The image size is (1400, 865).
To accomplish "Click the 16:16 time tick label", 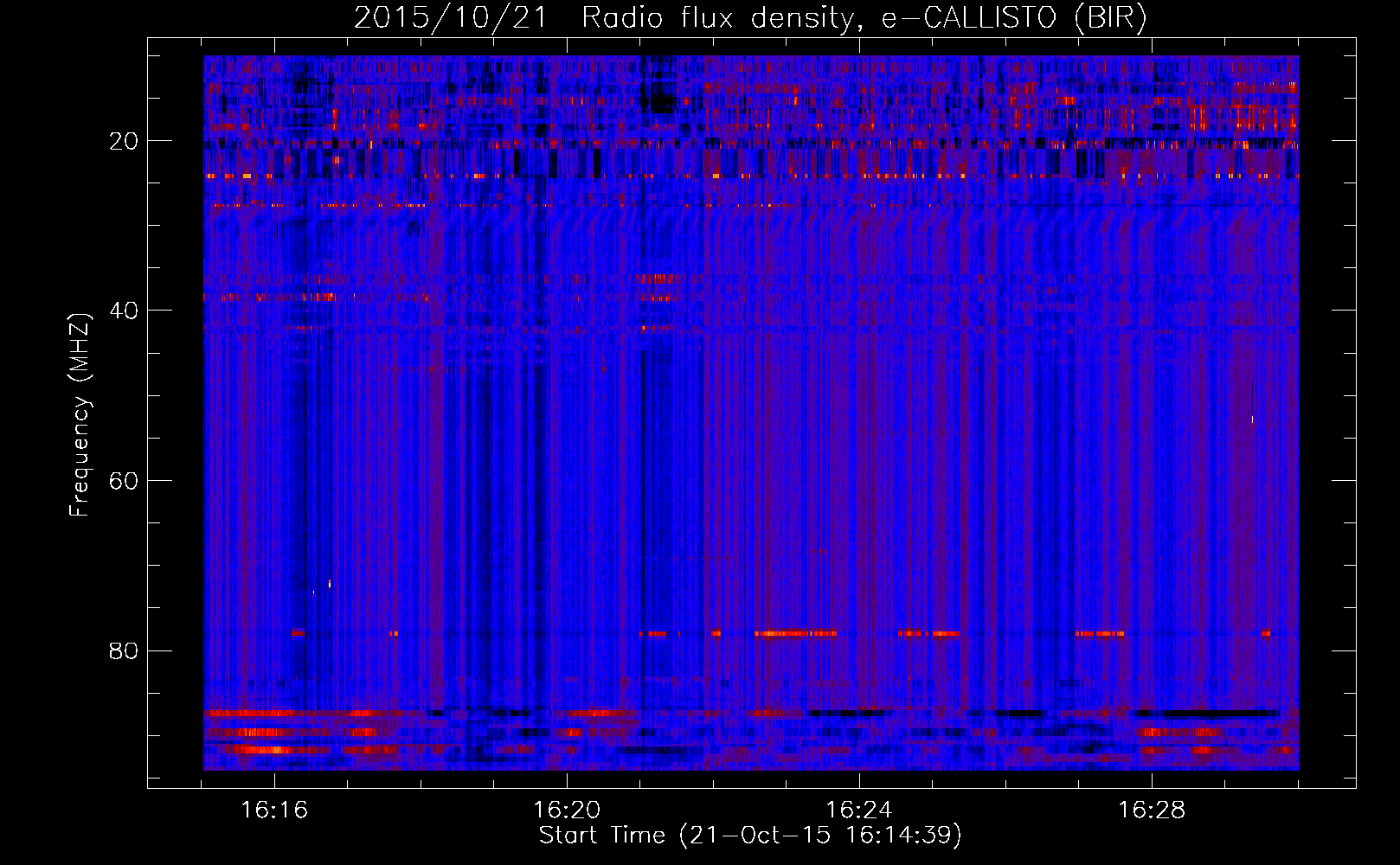I will 274,811.
